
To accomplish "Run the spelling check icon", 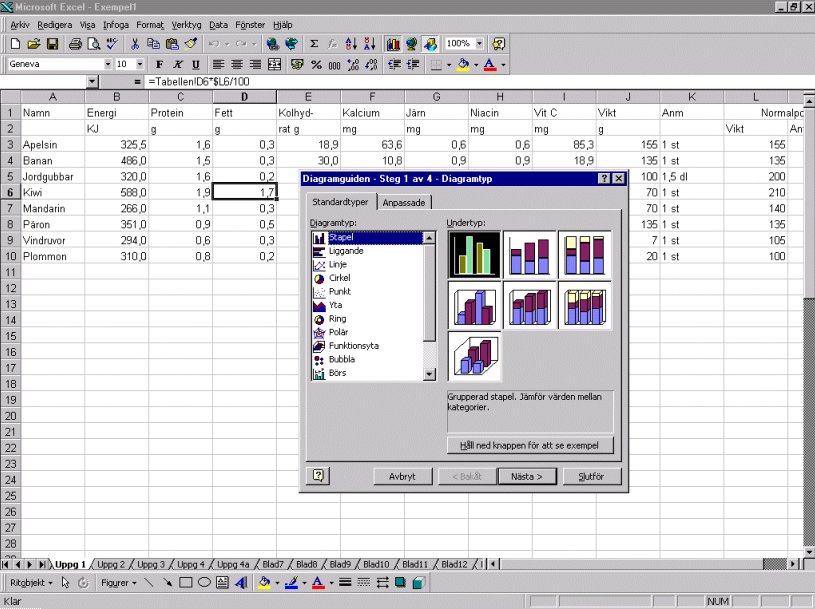I will point(112,44).
